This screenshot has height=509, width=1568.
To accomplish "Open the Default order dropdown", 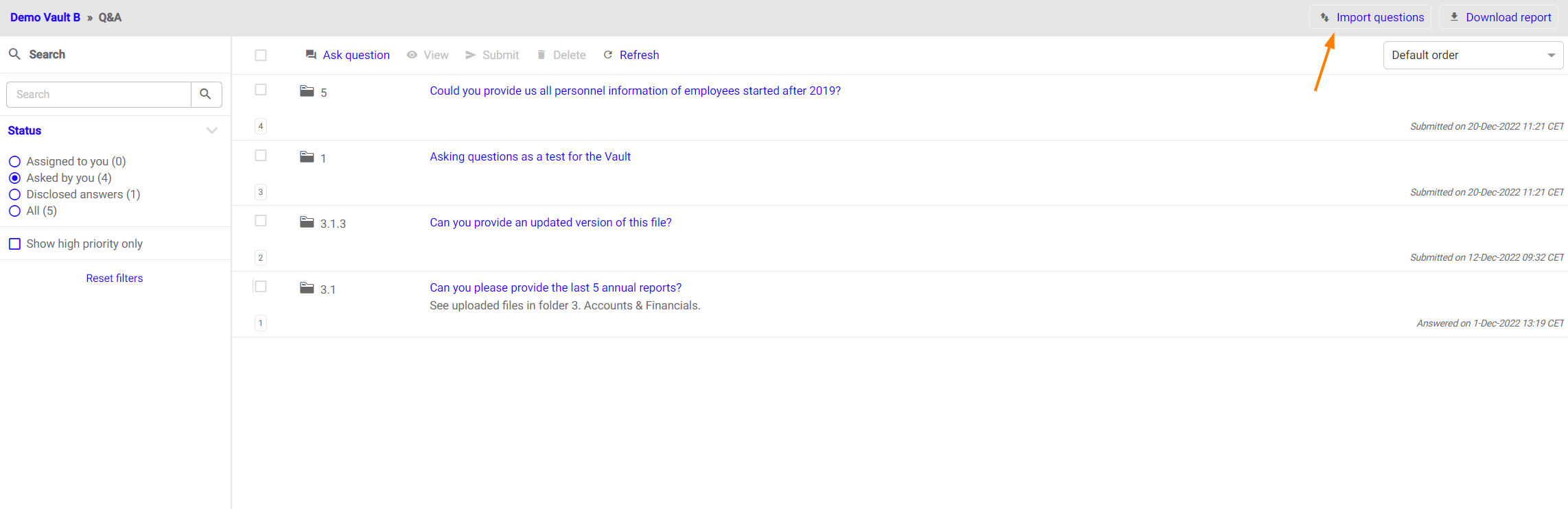I will click(1473, 55).
